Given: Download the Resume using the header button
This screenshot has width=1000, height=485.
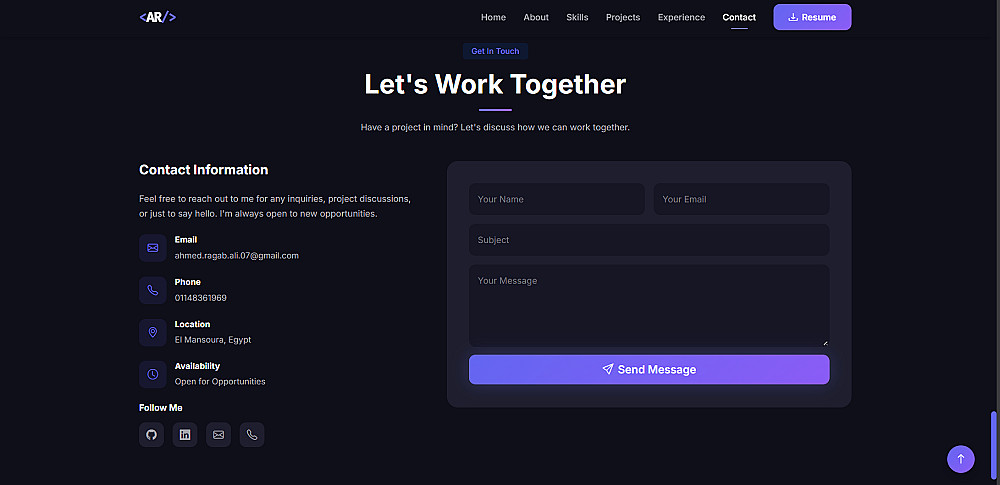Looking at the screenshot, I should [x=812, y=17].
